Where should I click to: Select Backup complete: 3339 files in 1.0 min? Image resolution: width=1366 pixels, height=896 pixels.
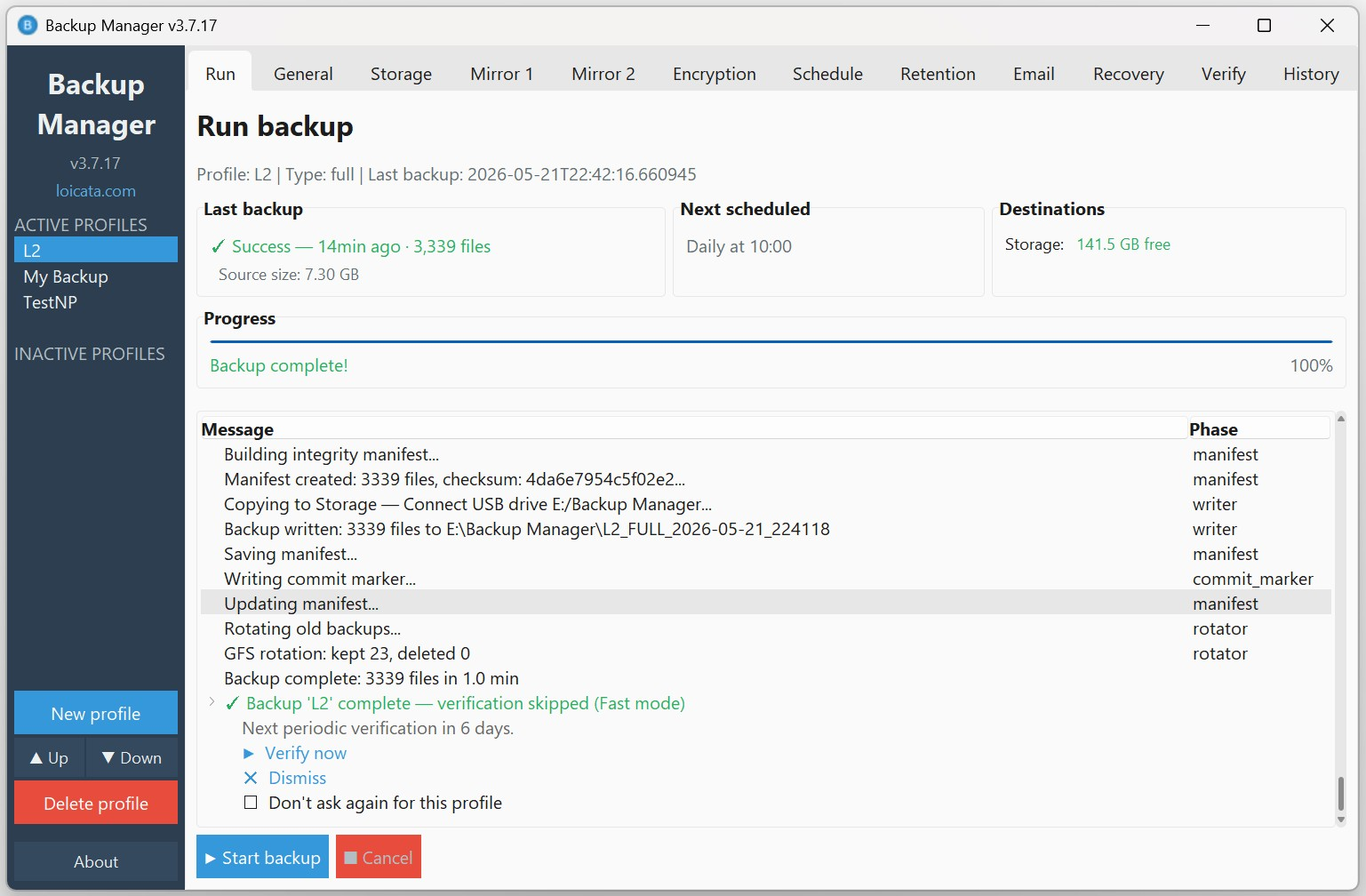coord(766,678)
